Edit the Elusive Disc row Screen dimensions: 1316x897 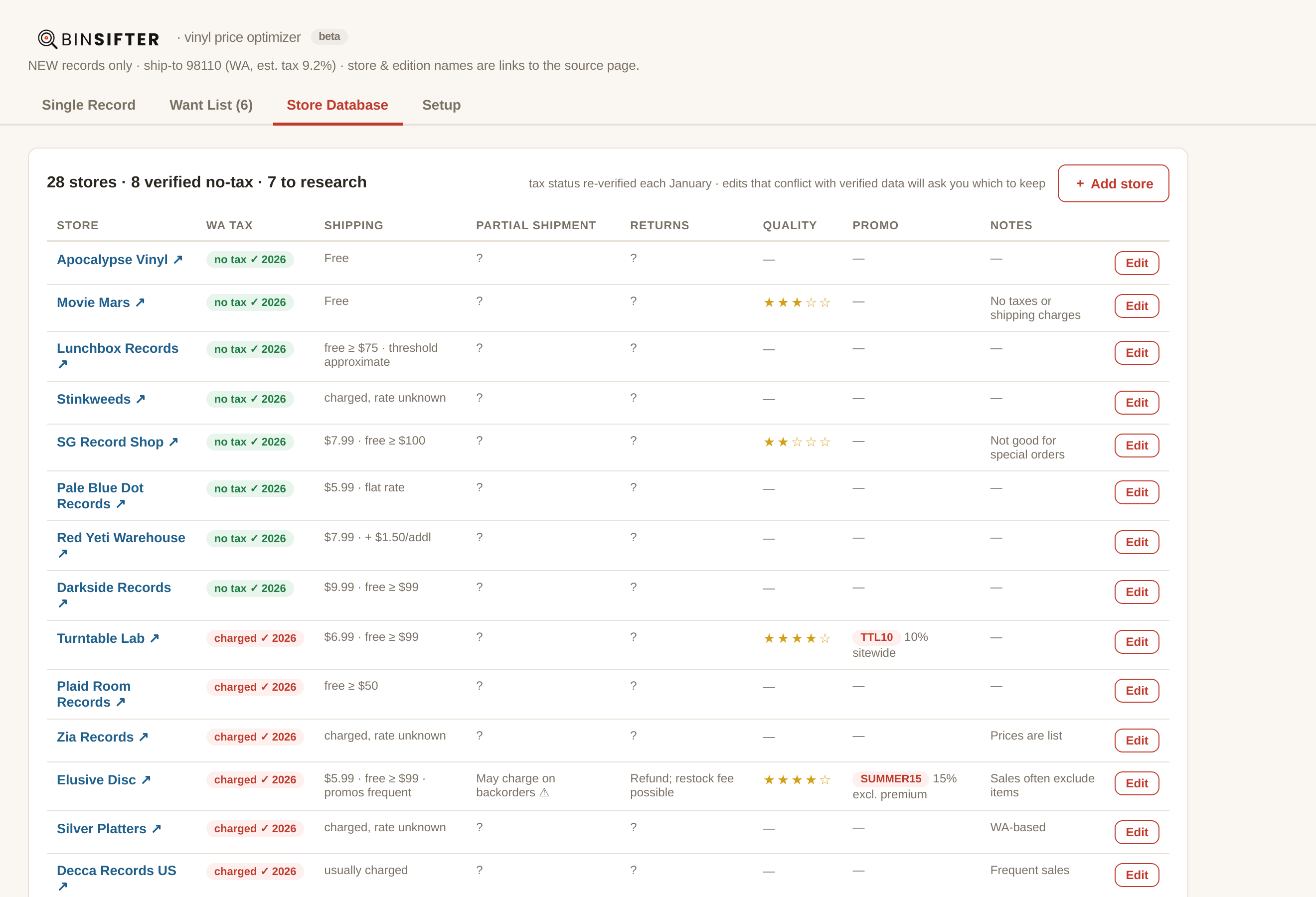1137,784
